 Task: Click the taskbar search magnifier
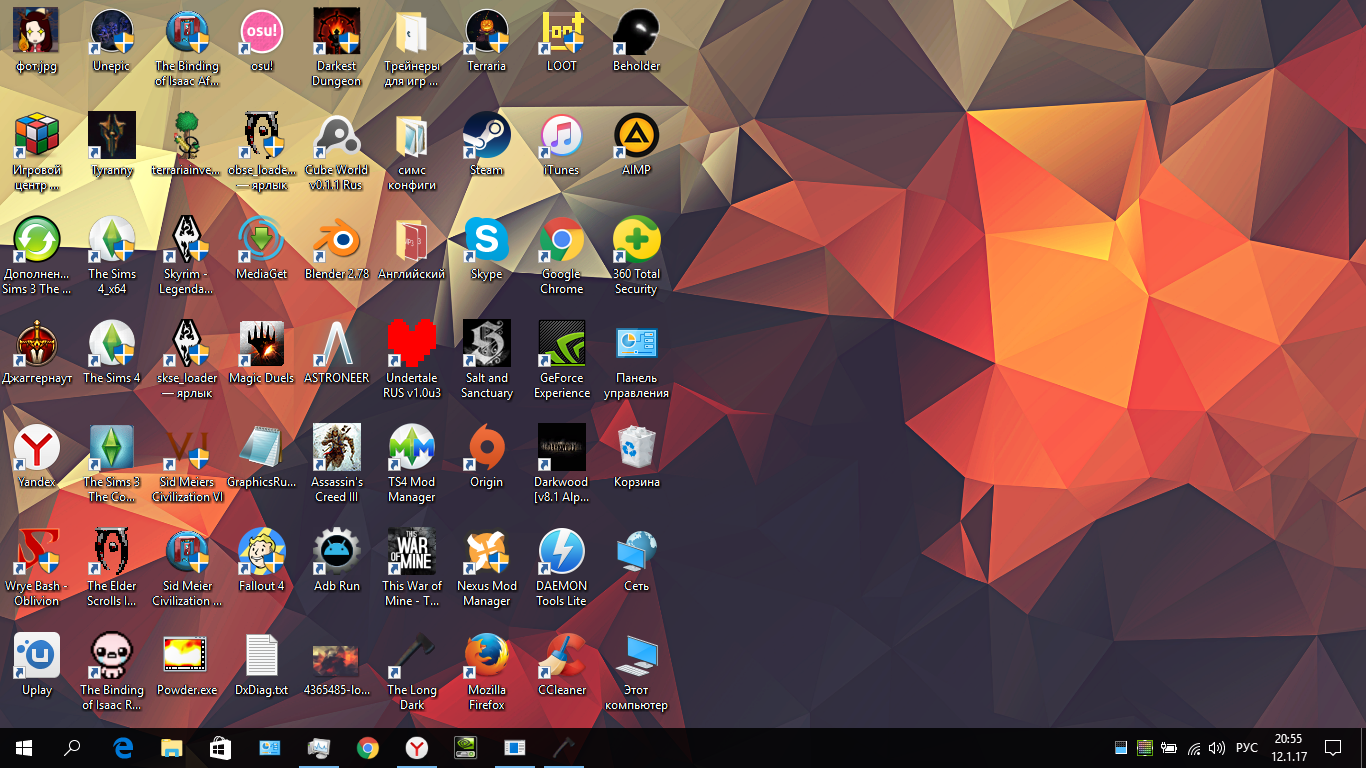[72, 748]
